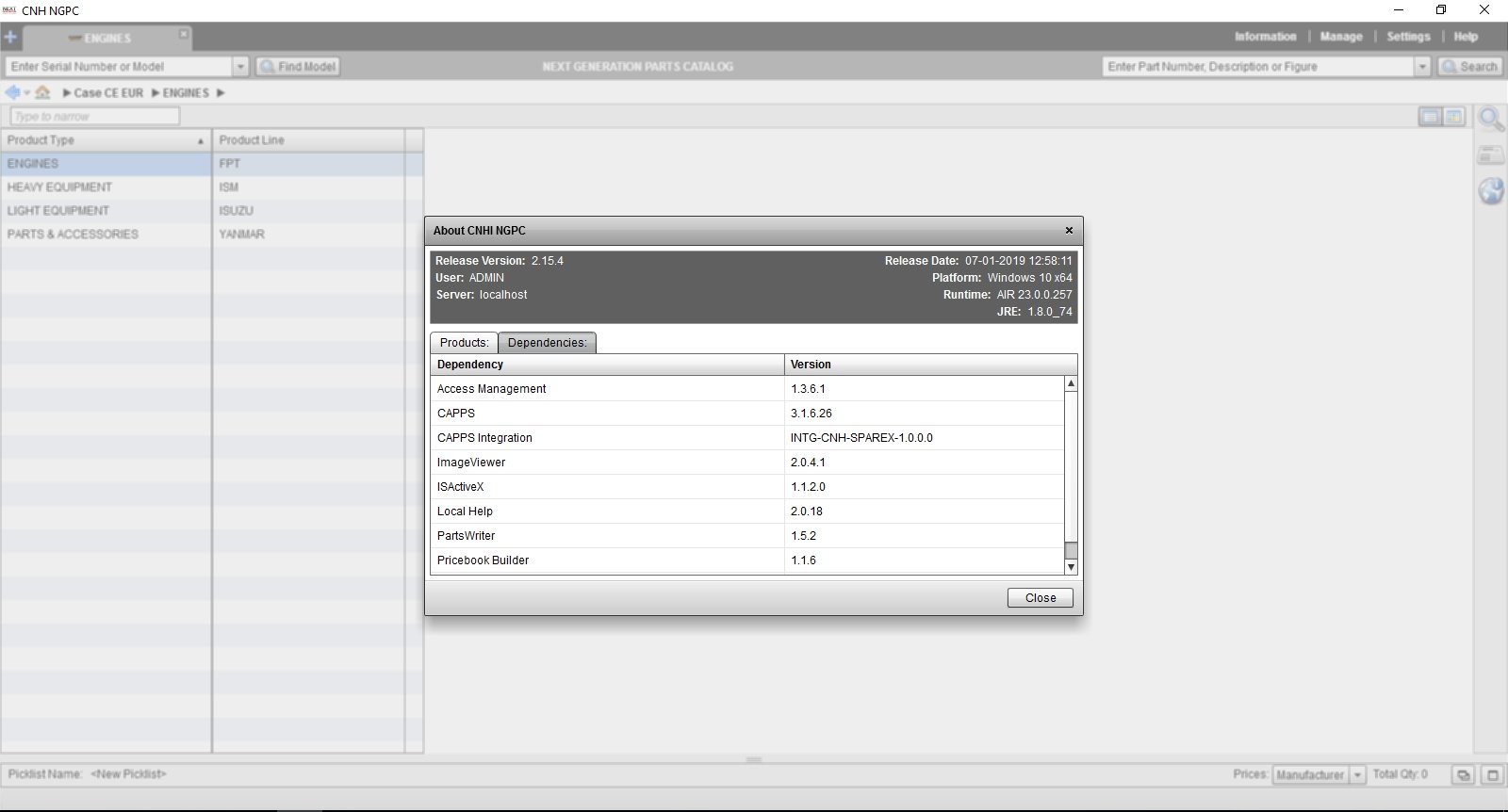Select ISUZU product line

(309, 211)
